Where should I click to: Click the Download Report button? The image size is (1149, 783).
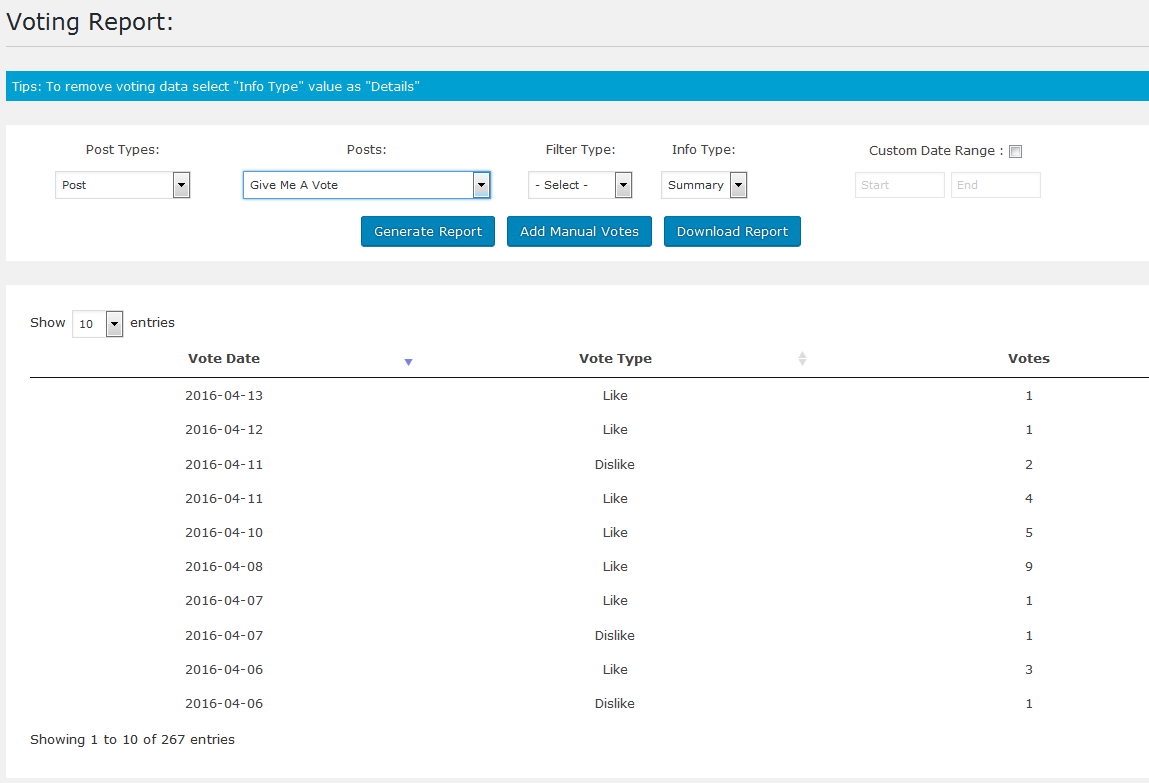pos(732,231)
